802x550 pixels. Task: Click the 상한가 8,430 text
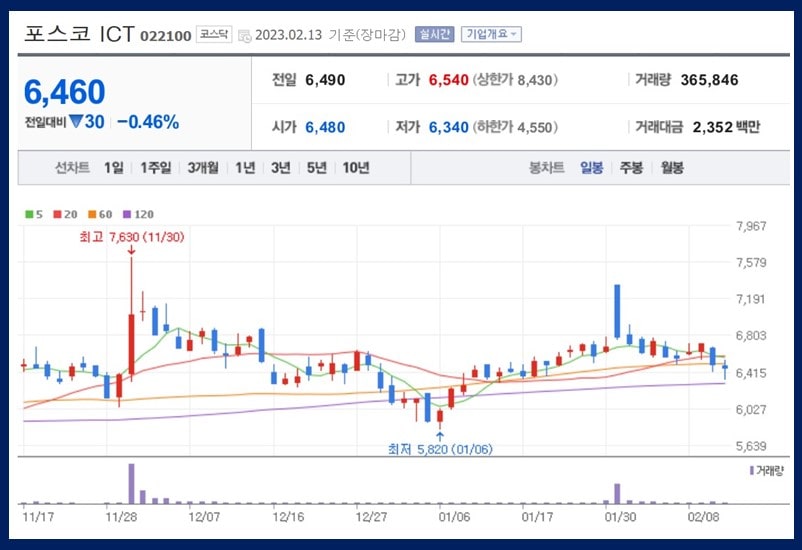[515, 80]
